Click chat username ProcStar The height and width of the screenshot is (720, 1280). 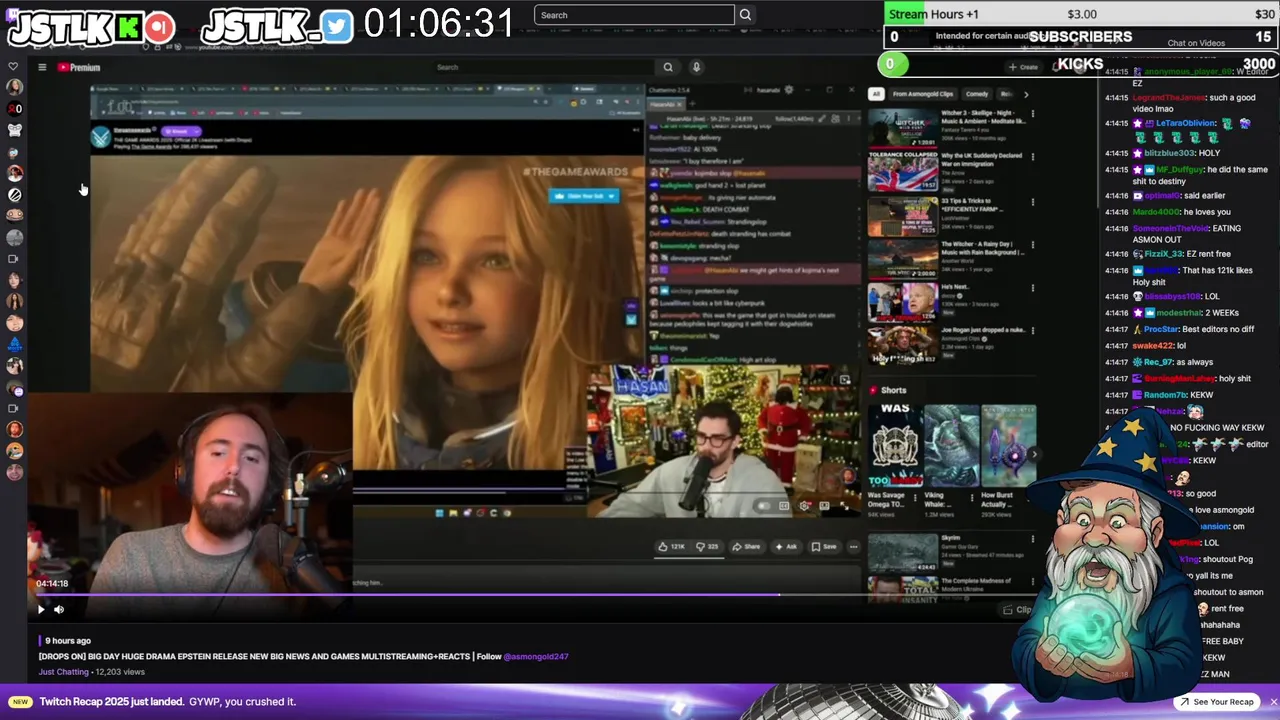(1162, 329)
